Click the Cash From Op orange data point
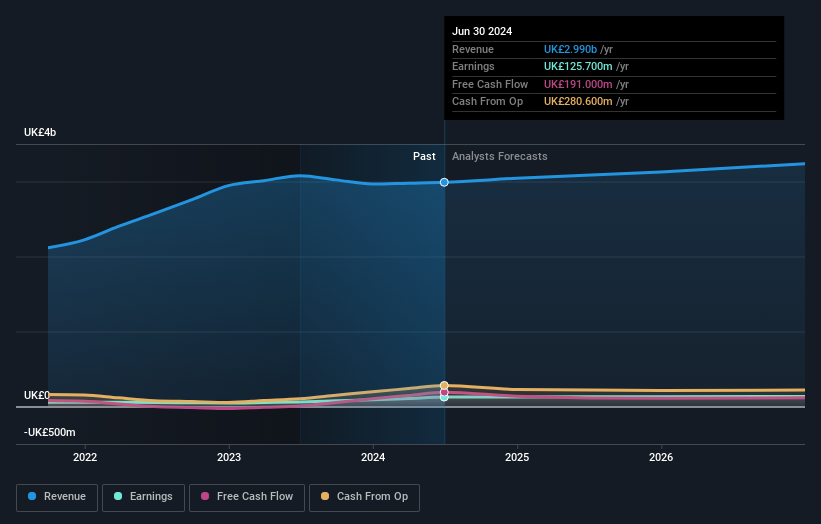 click(444, 385)
